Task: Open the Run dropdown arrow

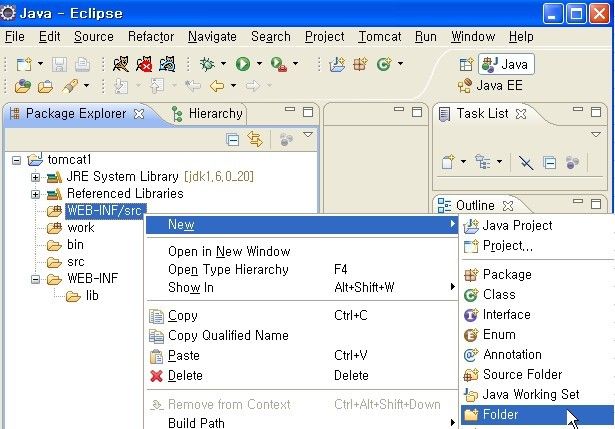Action: click(x=259, y=64)
